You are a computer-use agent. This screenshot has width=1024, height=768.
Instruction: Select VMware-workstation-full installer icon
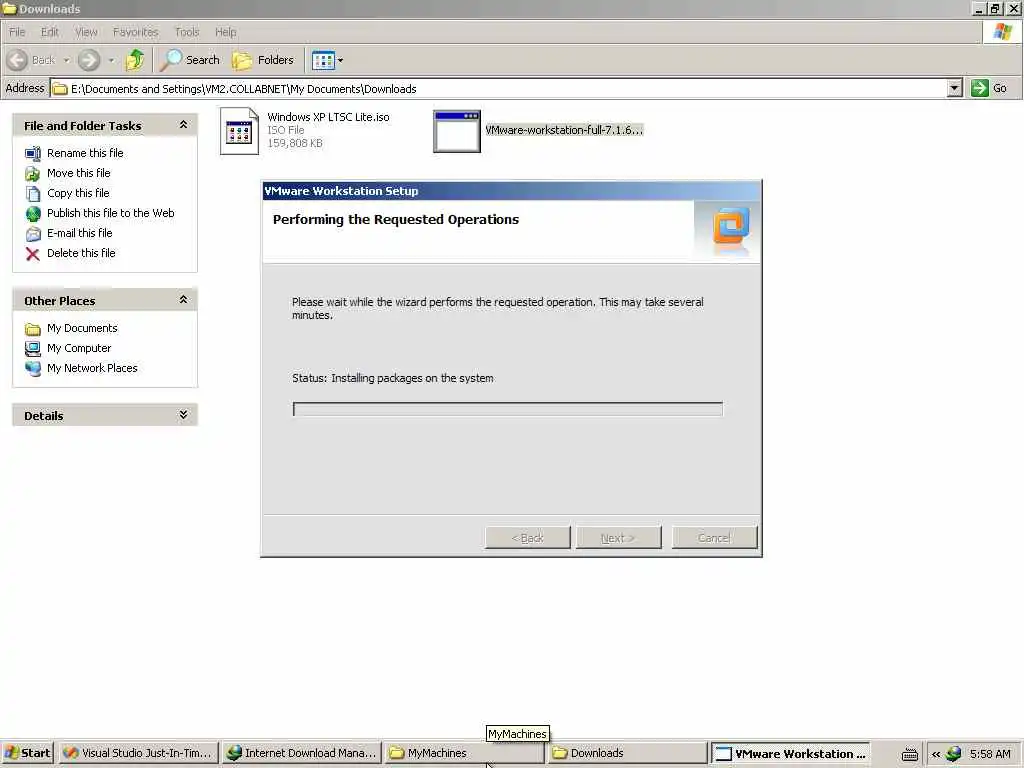point(456,131)
